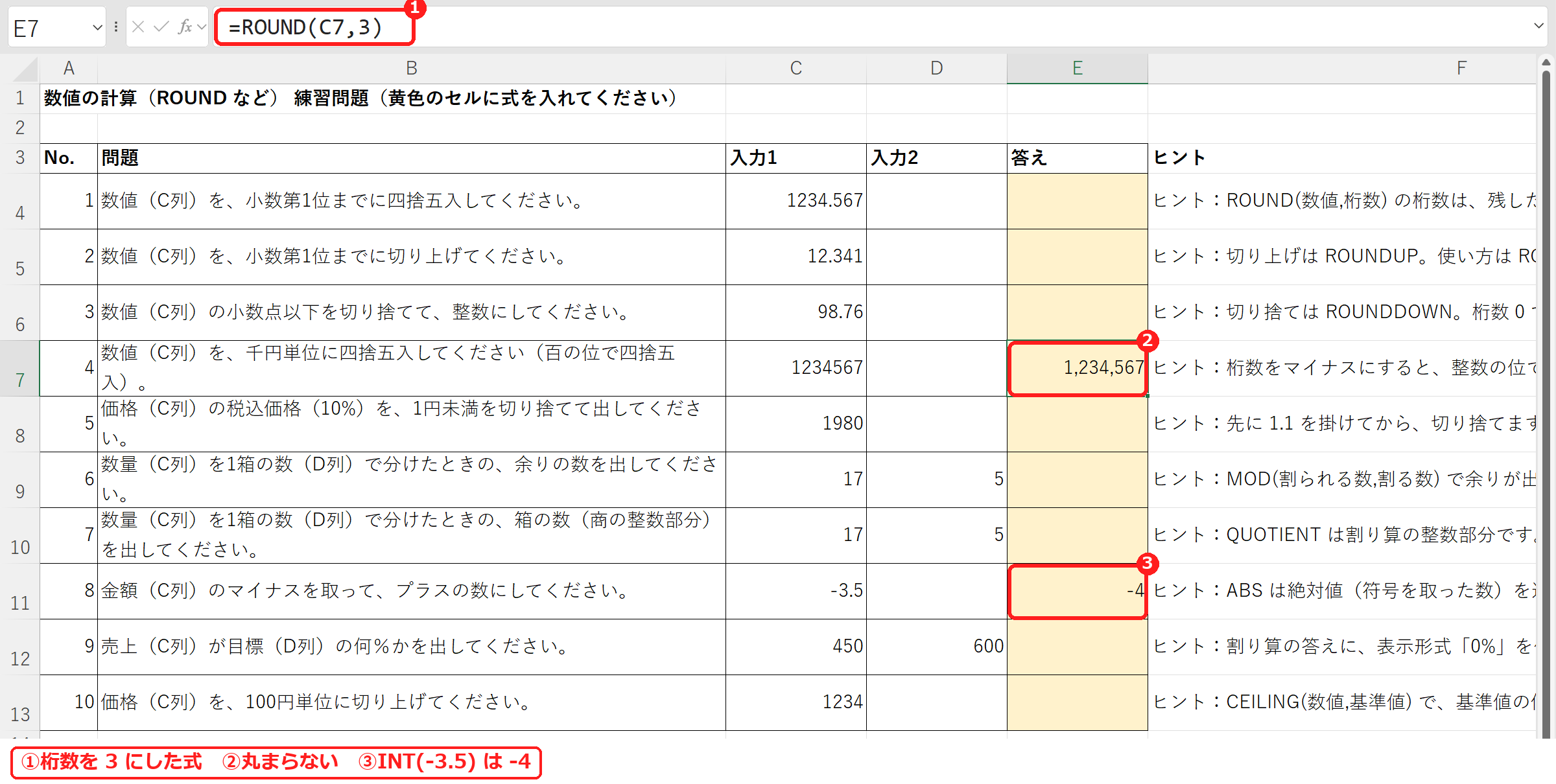Click the No. header cell
Viewport: 1556px width, 784px height.
[69, 158]
